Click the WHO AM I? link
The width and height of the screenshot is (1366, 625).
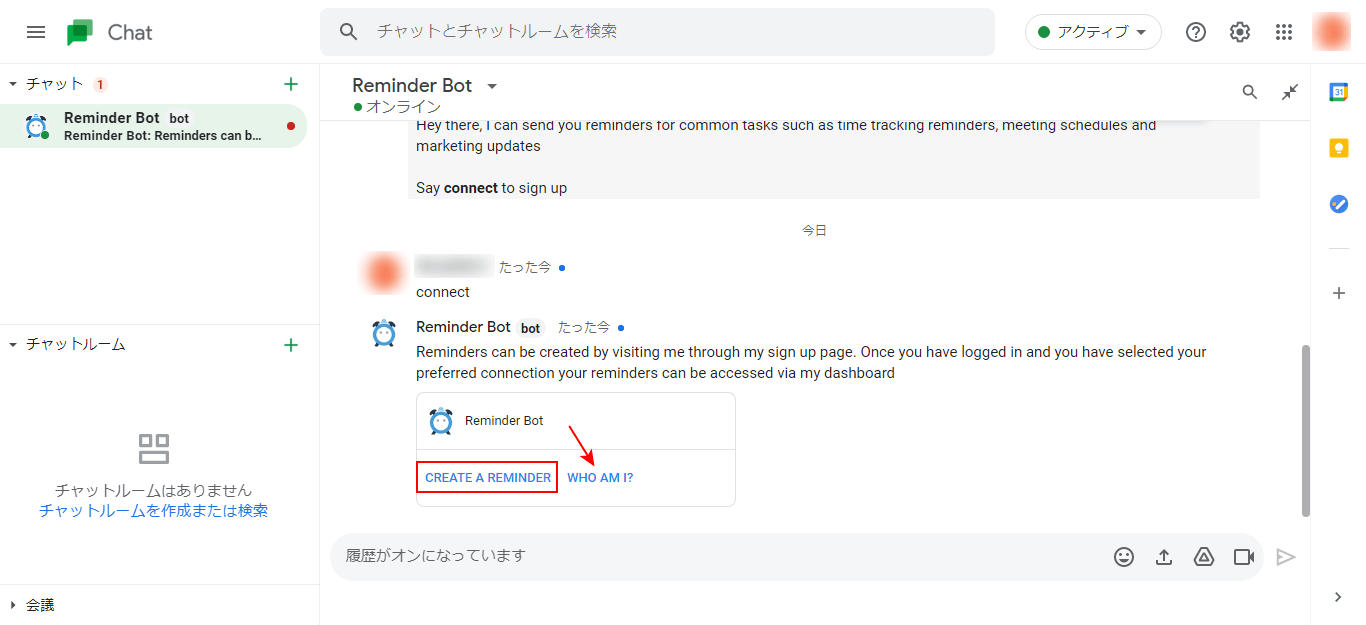click(600, 477)
